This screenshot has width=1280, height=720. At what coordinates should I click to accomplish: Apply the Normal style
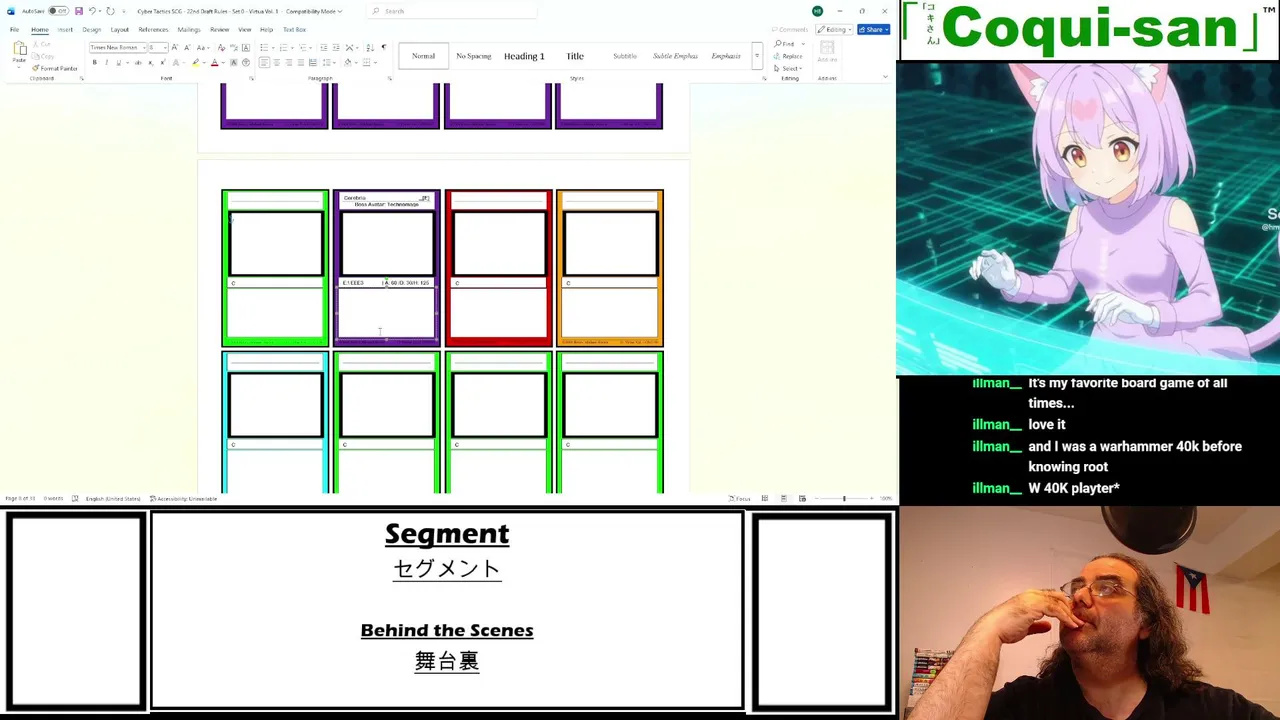pos(423,56)
